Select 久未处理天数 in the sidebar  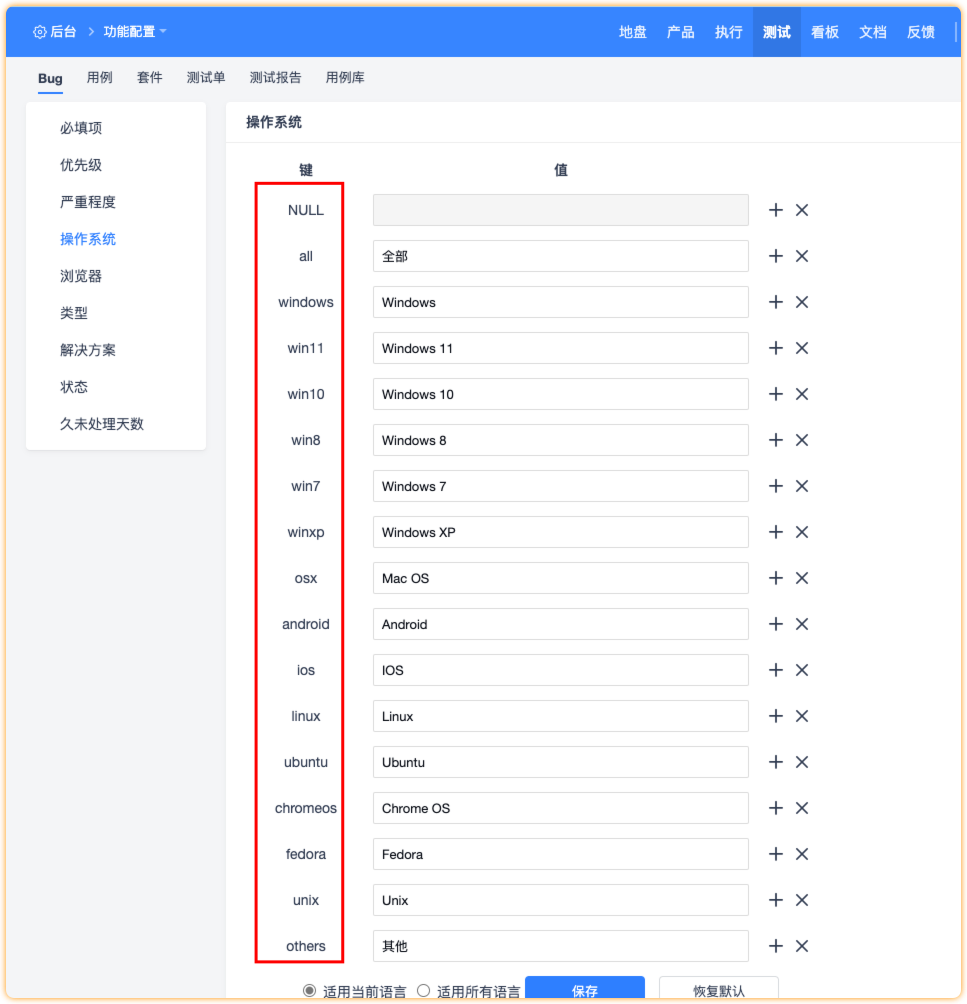coord(102,425)
